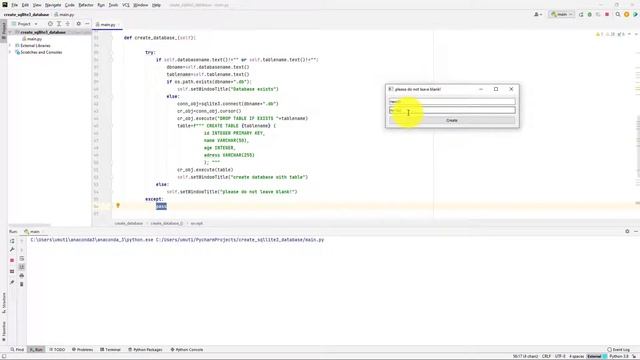Open the TODO tool window tab
The width and height of the screenshot is (640, 360).
click(x=57, y=350)
